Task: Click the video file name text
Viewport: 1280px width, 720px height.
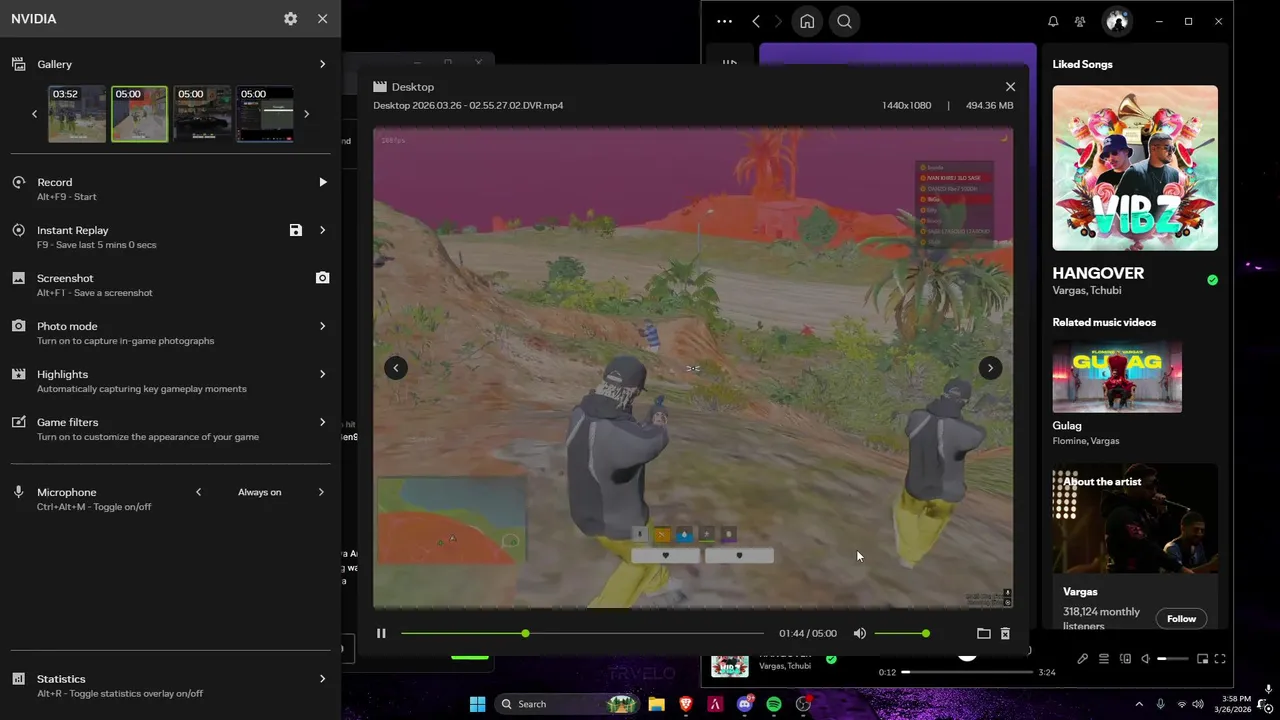Action: (x=468, y=105)
